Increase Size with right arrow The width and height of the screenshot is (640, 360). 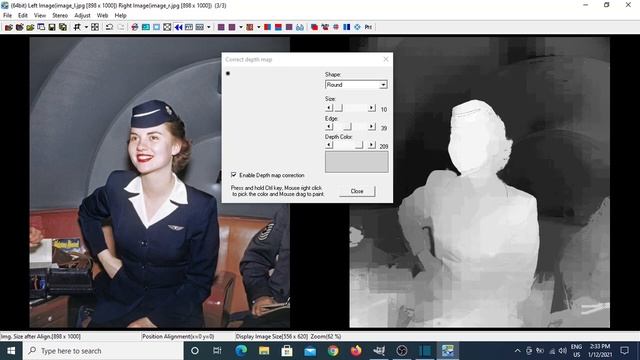pos(371,108)
